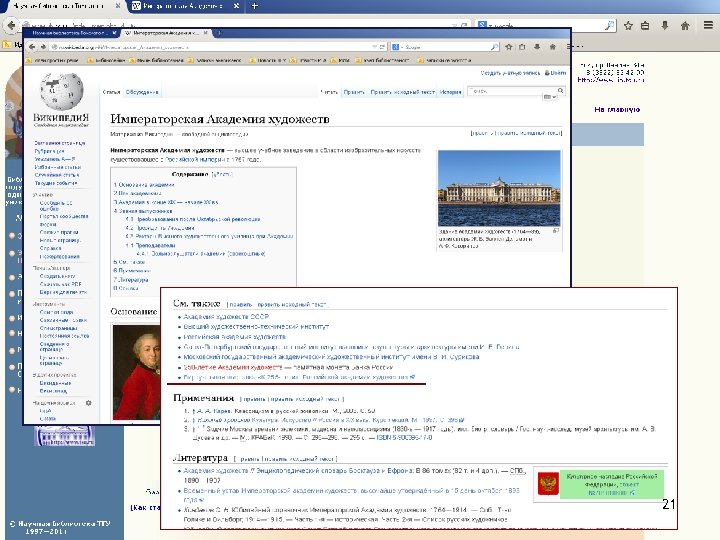Click Высший художественно-технический институт link

pyautogui.click(x=256, y=327)
